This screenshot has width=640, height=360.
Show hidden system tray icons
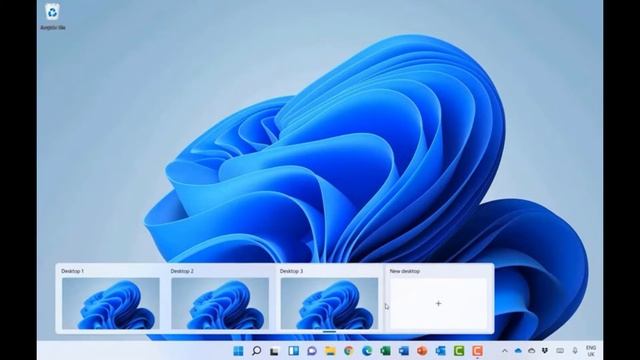[504, 351]
